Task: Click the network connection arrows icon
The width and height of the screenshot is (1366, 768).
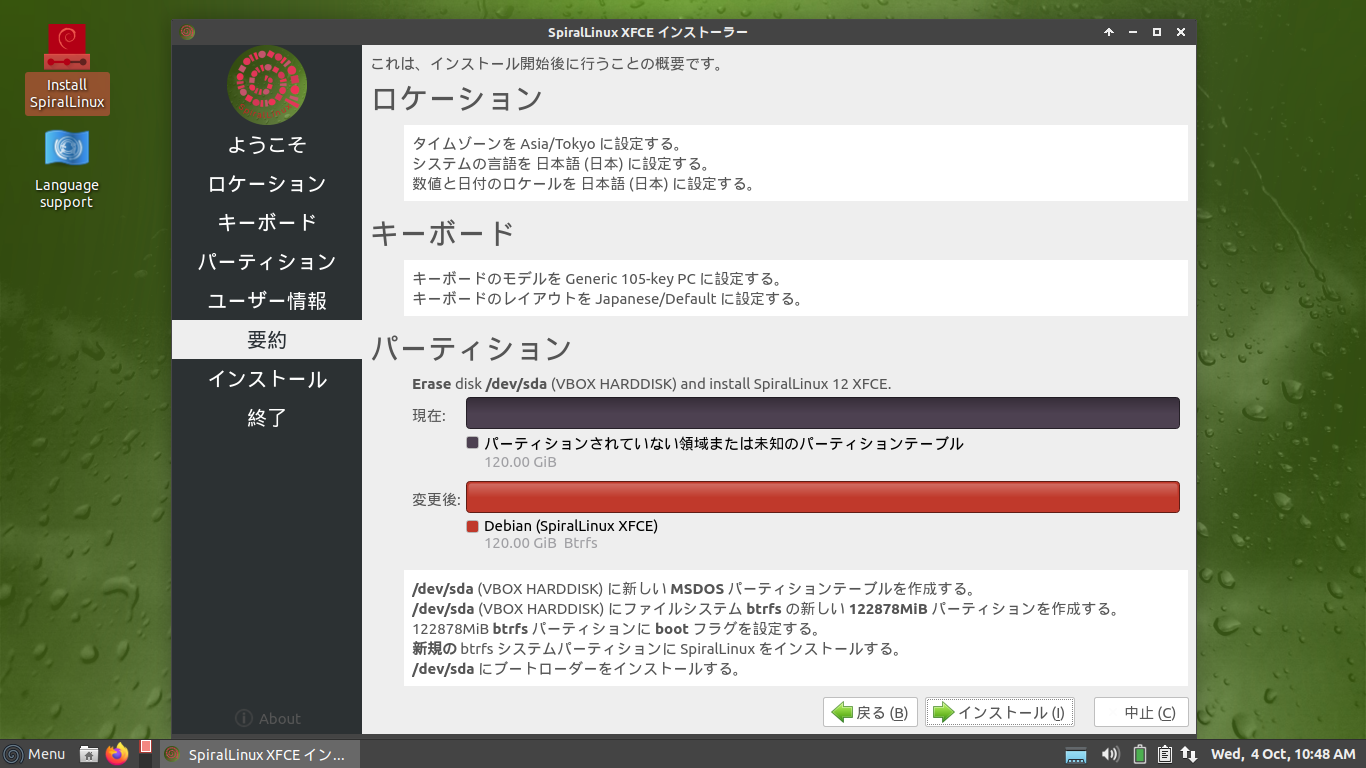Action: point(1189,754)
